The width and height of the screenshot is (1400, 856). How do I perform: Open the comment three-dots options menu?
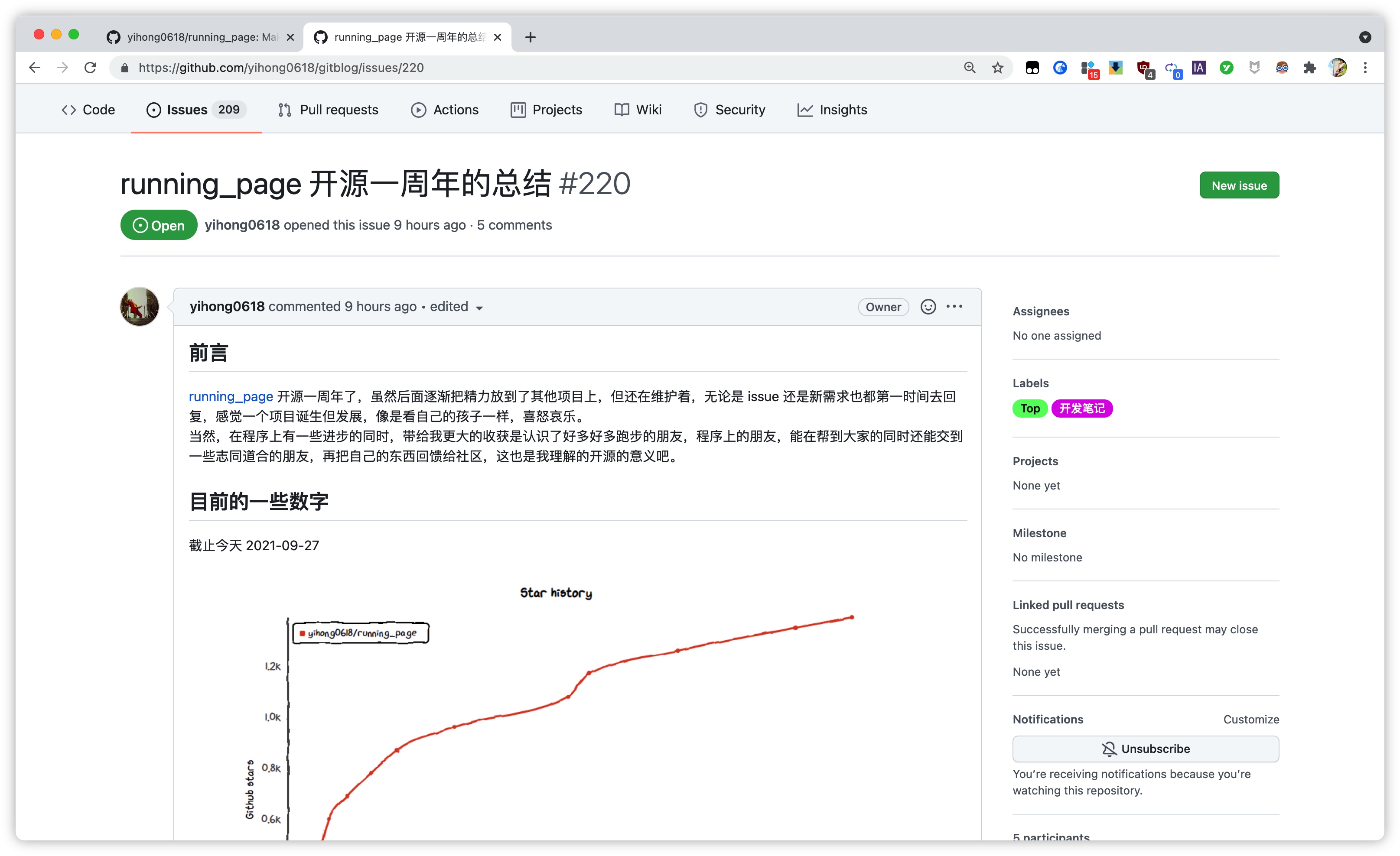[x=954, y=307]
